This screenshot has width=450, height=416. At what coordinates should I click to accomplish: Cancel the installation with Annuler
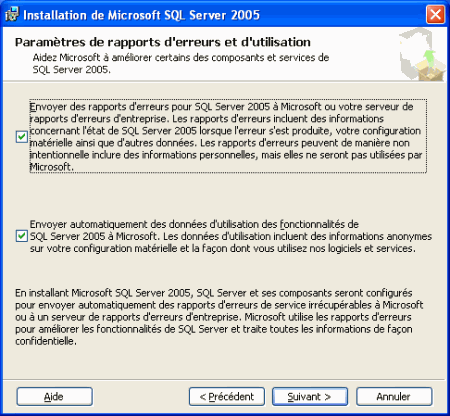pos(394,396)
